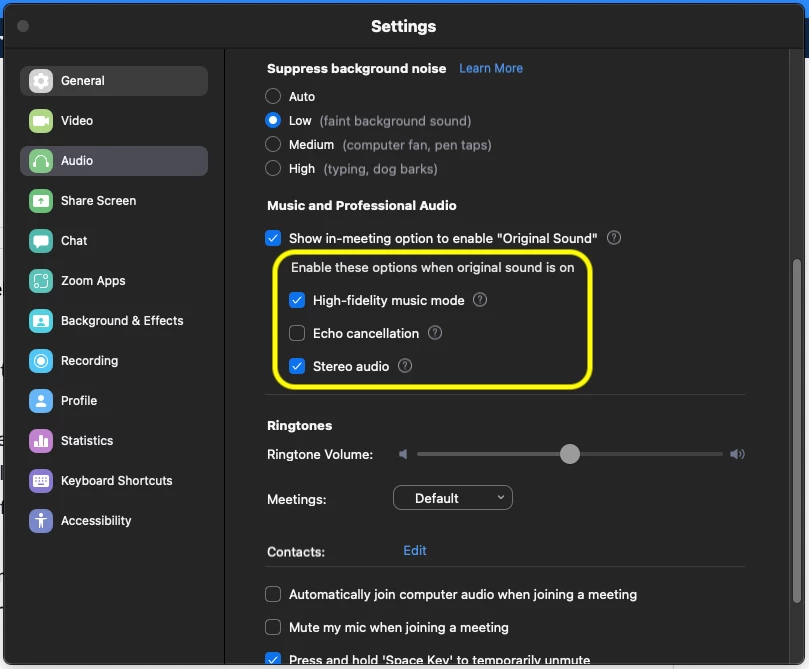Image resolution: width=809 pixels, height=669 pixels.
Task: Click the Statistics bar chart icon
Action: tap(41, 440)
